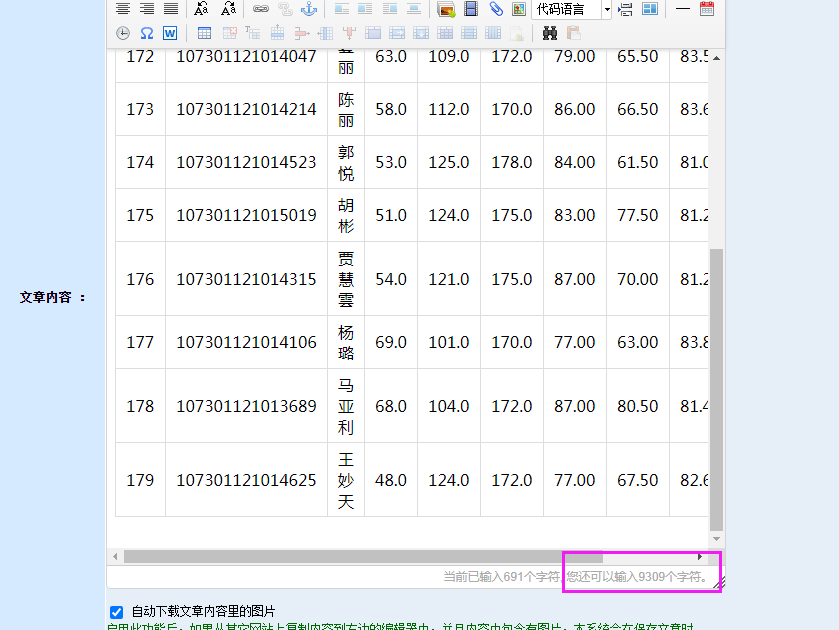This screenshot has height=630, width=839.
Task: Click the 代码语言 dropdown arrow
Action: 606,9
